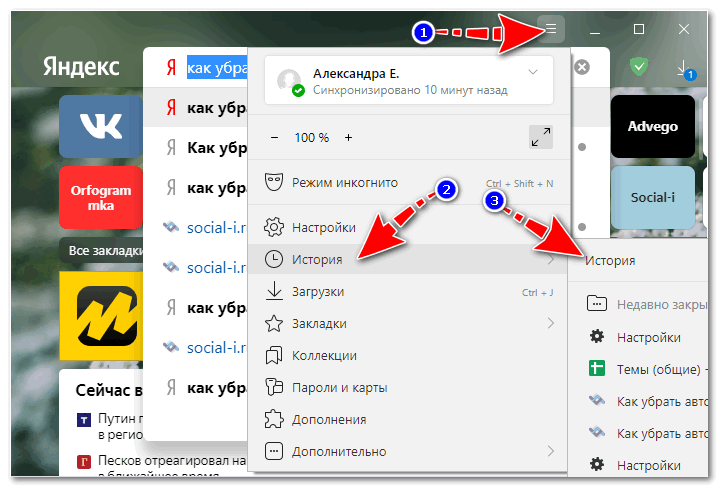Image resolution: width=719 pixels, height=488 pixels.
Task: Click the Пароли и карты key icon
Action: pos(274,388)
